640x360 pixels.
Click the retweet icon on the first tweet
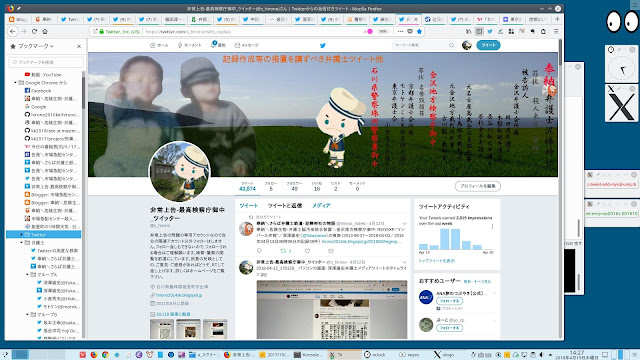[284, 251]
